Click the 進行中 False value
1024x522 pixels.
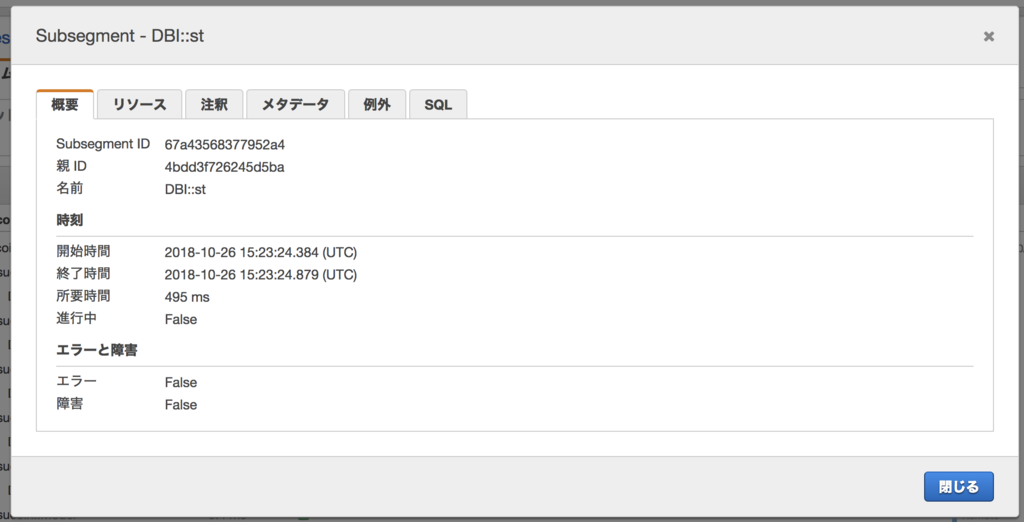pos(181,319)
